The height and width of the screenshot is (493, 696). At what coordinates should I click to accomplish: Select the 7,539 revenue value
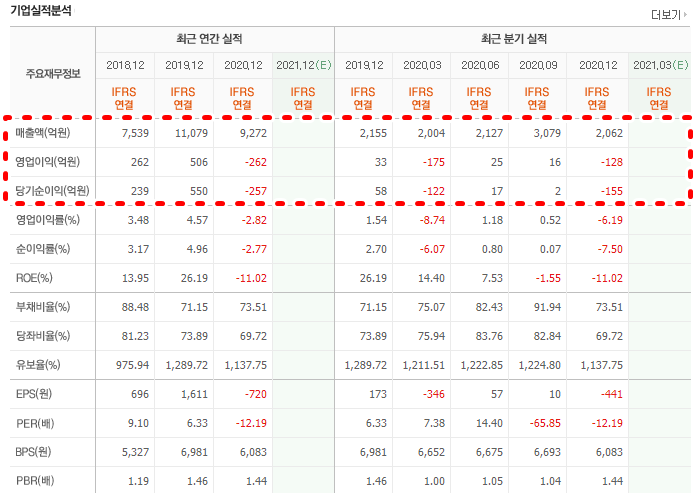tap(135, 133)
